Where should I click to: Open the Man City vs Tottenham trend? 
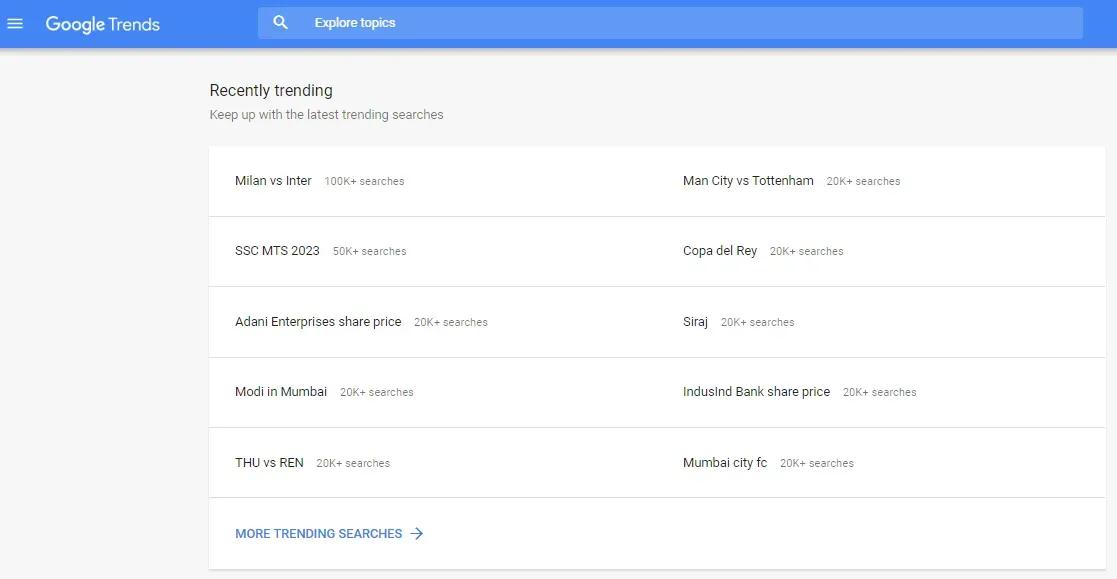point(748,181)
